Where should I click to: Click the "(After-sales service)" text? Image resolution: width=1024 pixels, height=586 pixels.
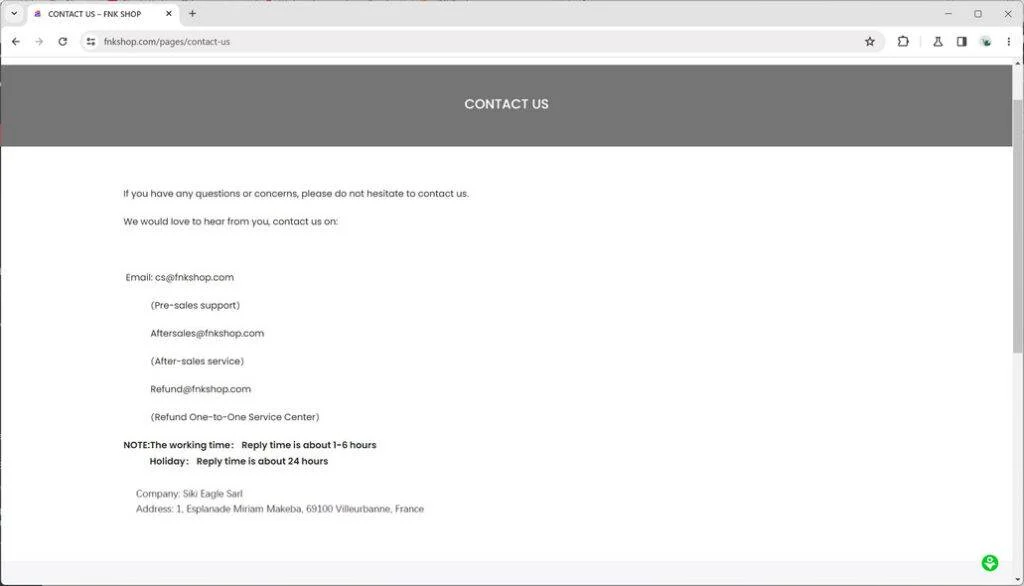pos(197,361)
